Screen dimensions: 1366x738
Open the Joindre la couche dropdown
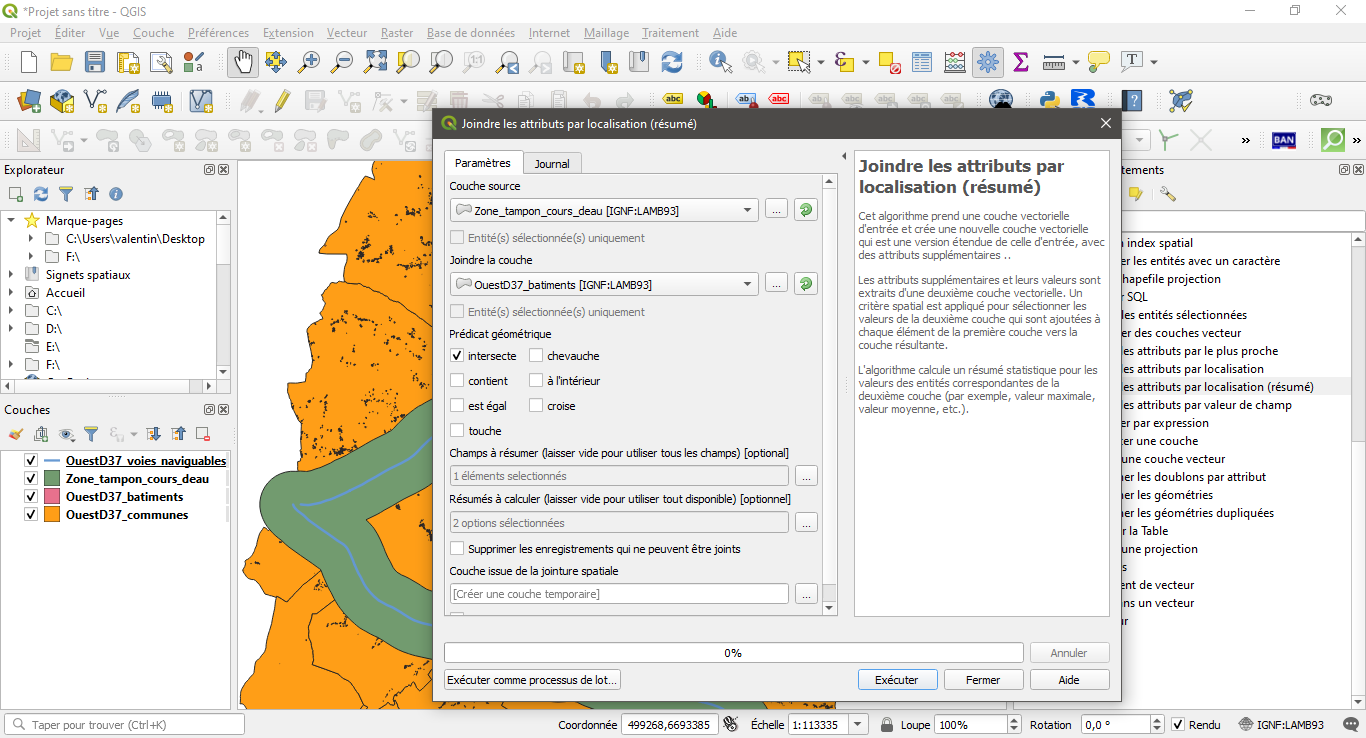click(604, 284)
